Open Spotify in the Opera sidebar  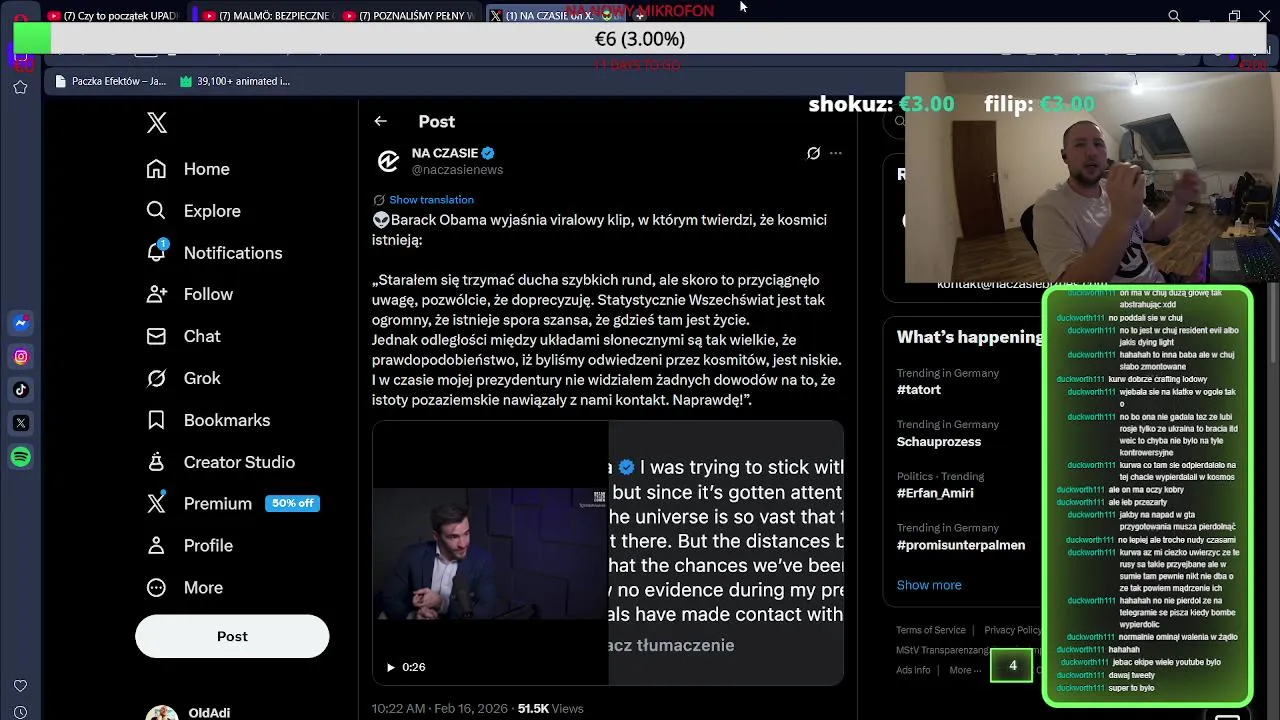click(x=21, y=457)
